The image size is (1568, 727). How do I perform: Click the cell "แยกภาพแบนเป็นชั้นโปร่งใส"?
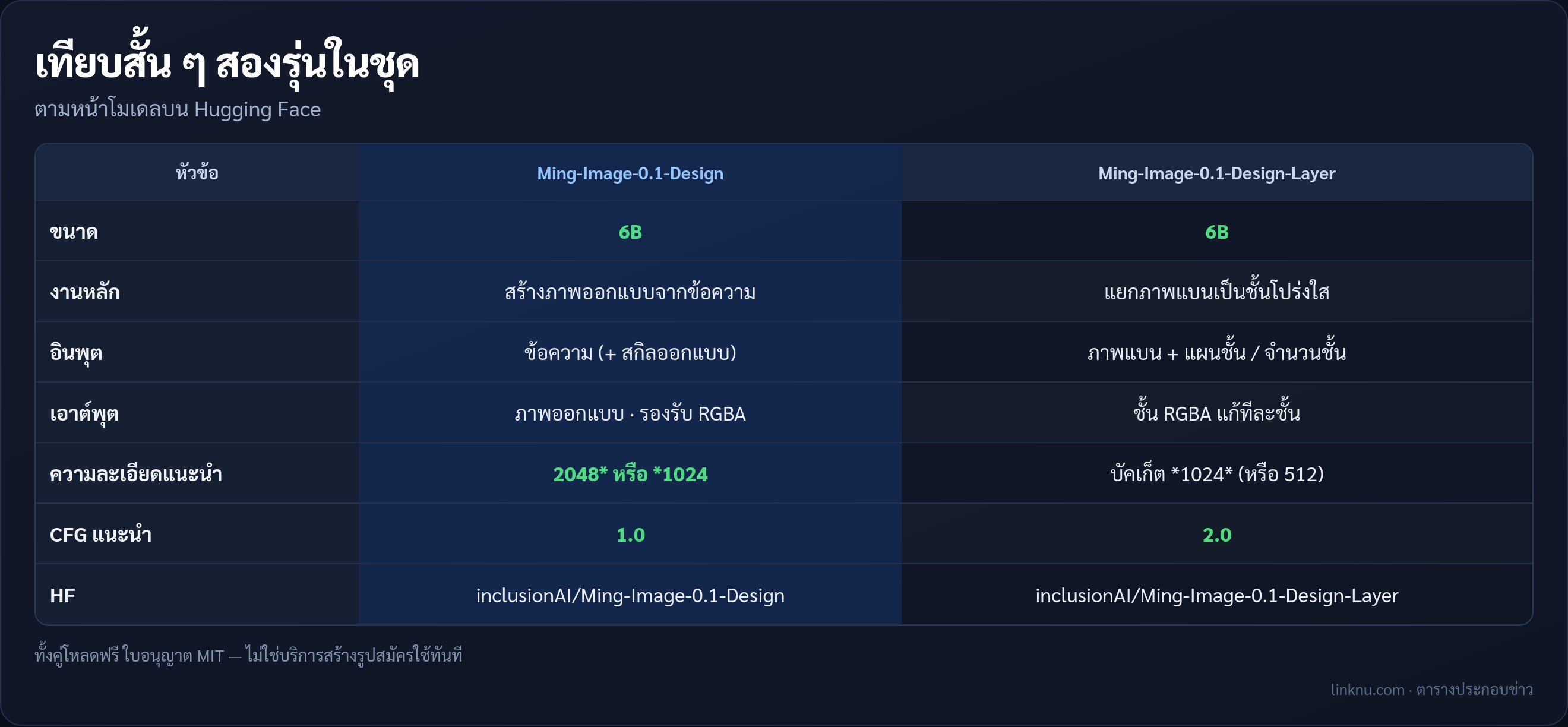click(x=1217, y=291)
